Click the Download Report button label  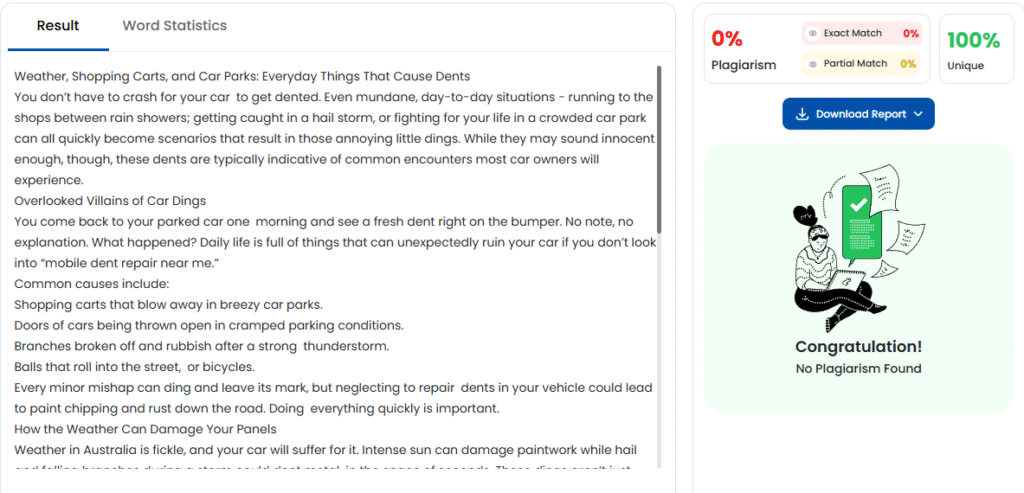(860, 114)
